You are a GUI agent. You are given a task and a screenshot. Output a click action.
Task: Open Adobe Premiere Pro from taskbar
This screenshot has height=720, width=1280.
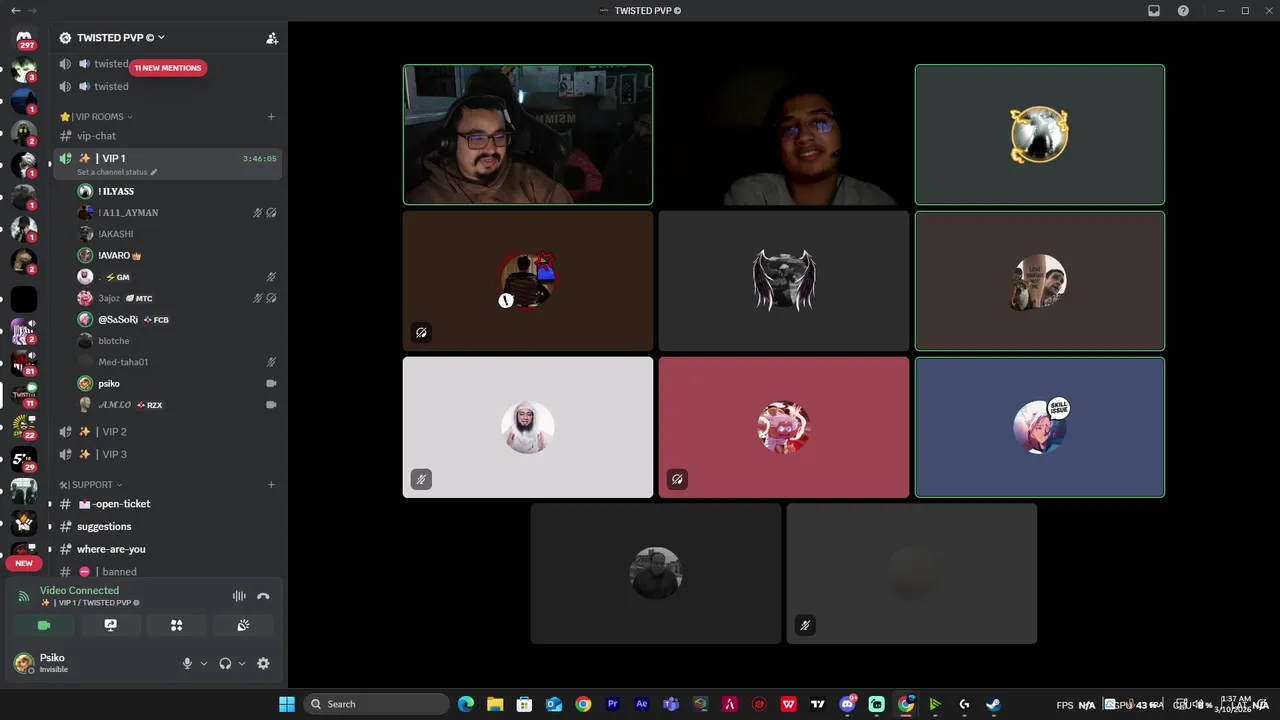pos(612,704)
